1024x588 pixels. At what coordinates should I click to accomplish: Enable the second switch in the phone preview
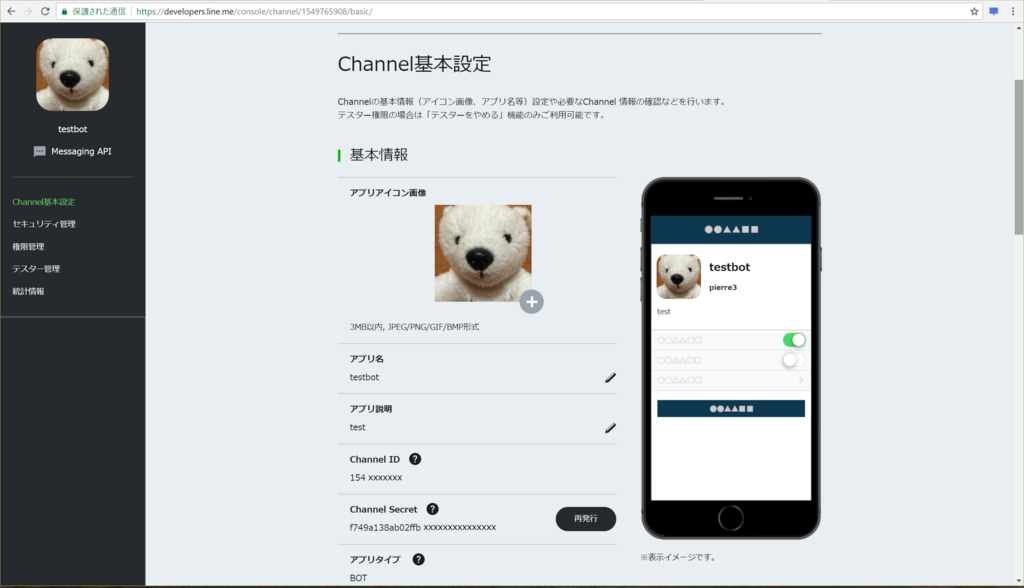795,360
